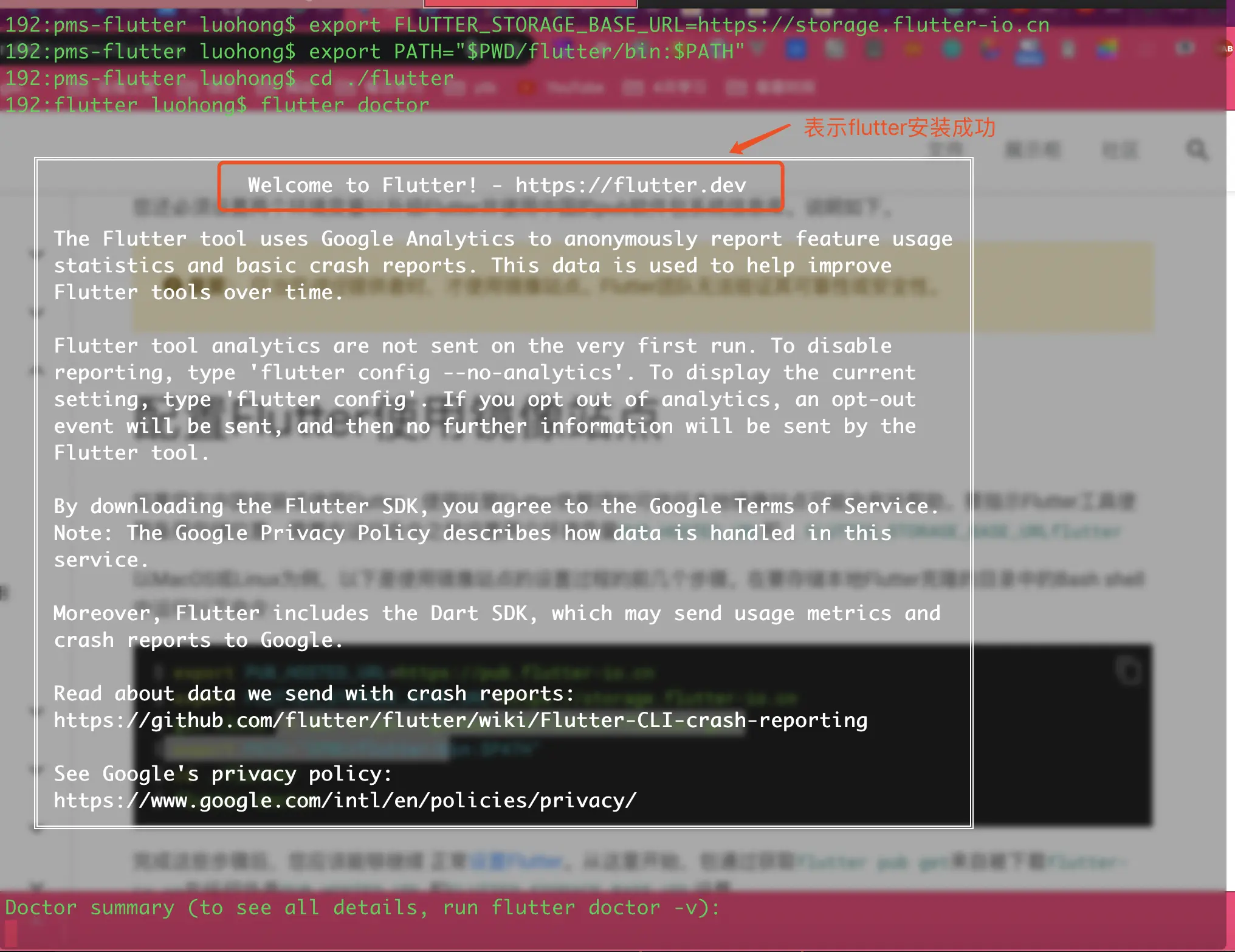Click the orange arrow annotation
The image size is (1235, 952).
point(760,139)
